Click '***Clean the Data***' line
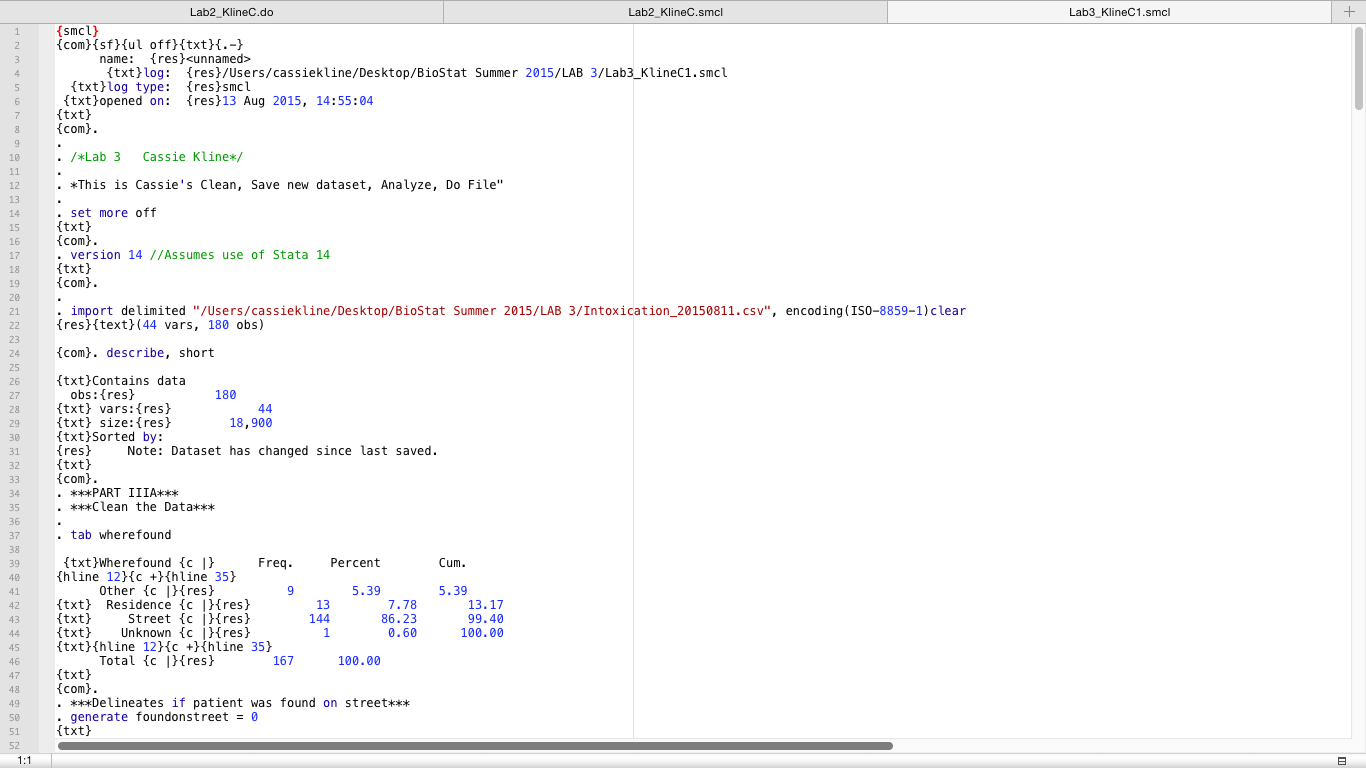The width and height of the screenshot is (1366, 768). tap(143, 507)
